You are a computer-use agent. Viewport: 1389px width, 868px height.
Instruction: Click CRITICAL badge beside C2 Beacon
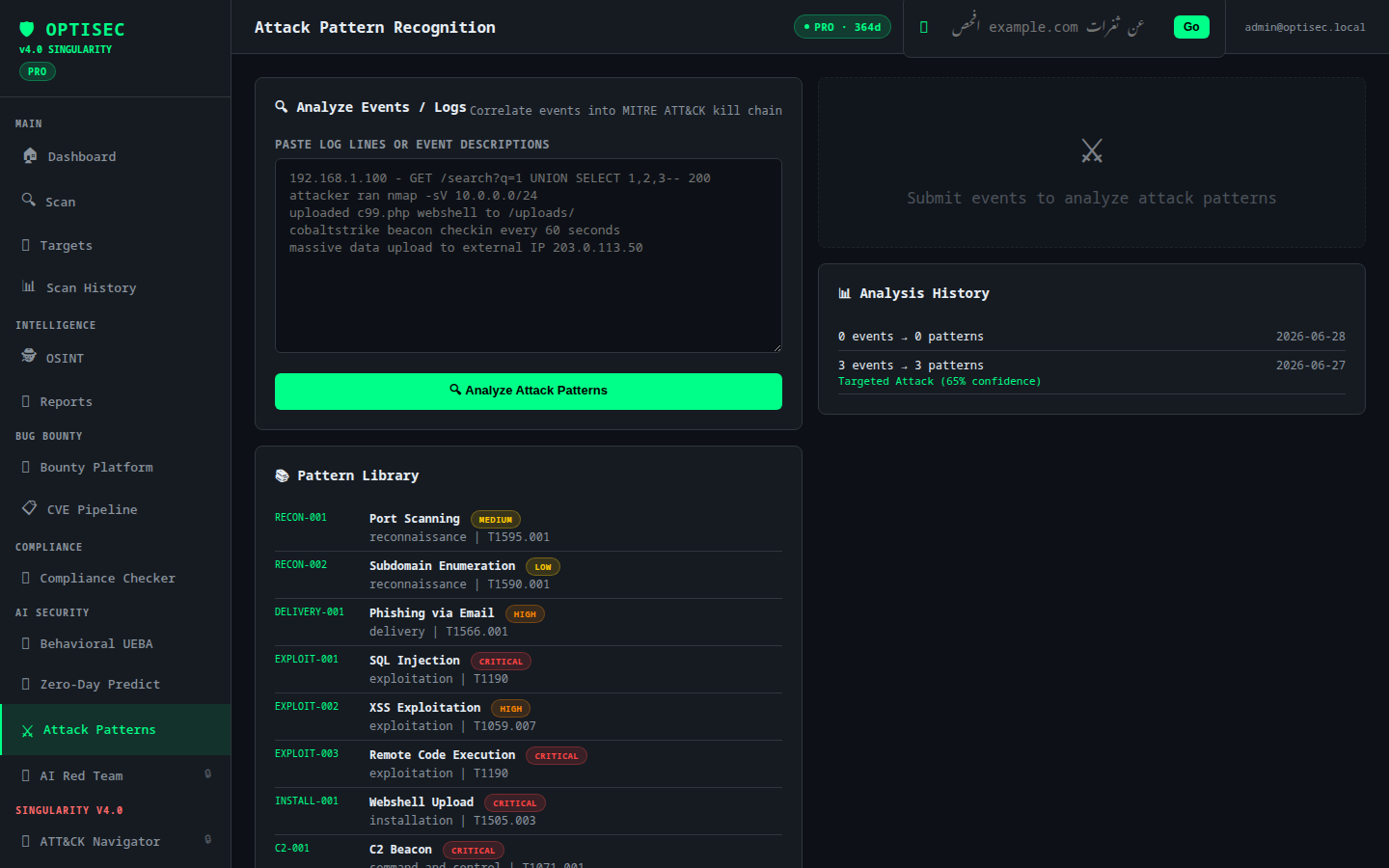point(474,851)
